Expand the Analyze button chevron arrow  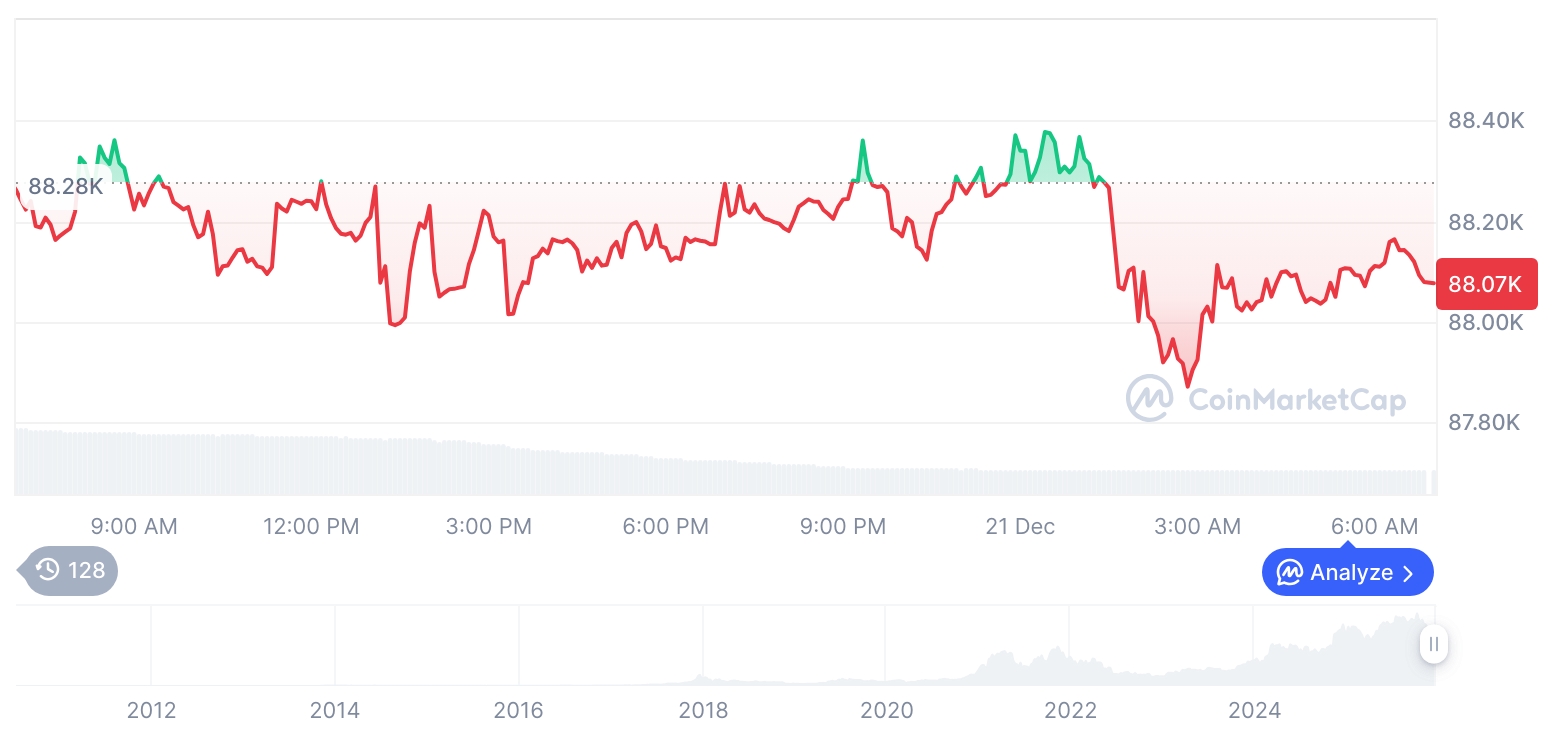1409,573
